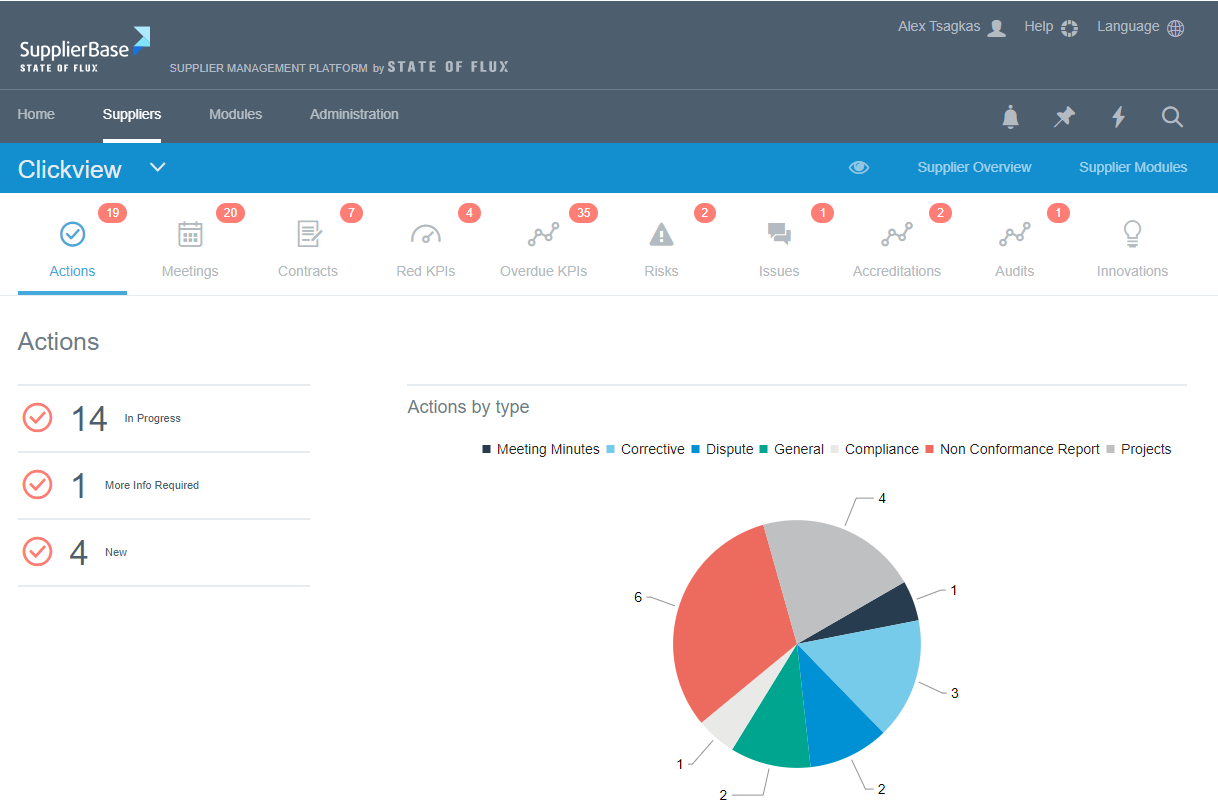1218x807 pixels.
Task: Click the Red KPIs gauge icon
Action: tap(425, 234)
